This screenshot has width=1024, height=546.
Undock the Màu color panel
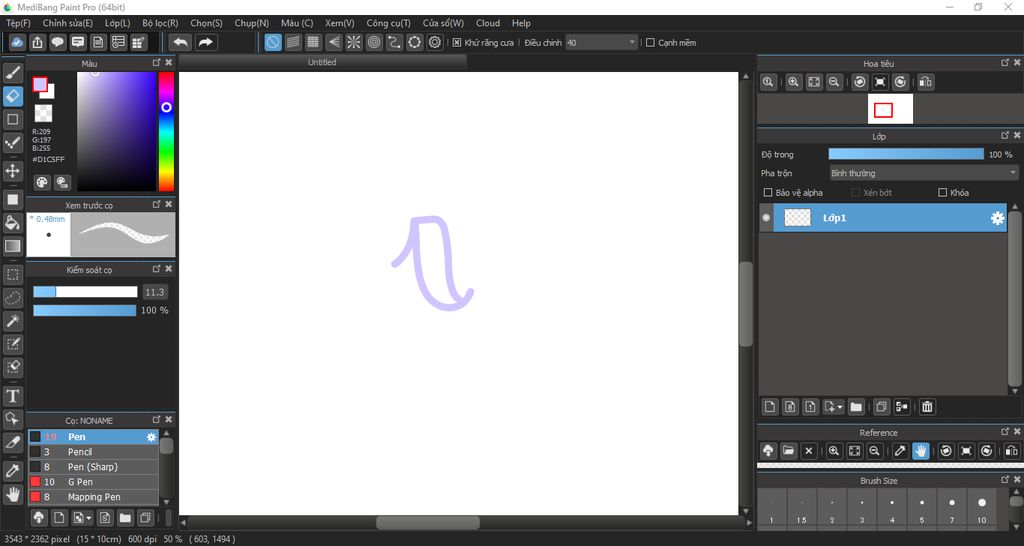tap(156, 63)
